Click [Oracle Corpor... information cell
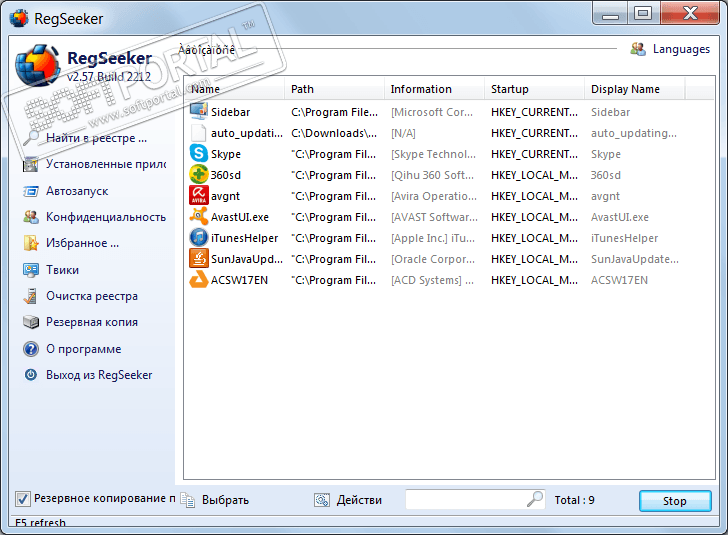The image size is (728, 535). (x=433, y=259)
